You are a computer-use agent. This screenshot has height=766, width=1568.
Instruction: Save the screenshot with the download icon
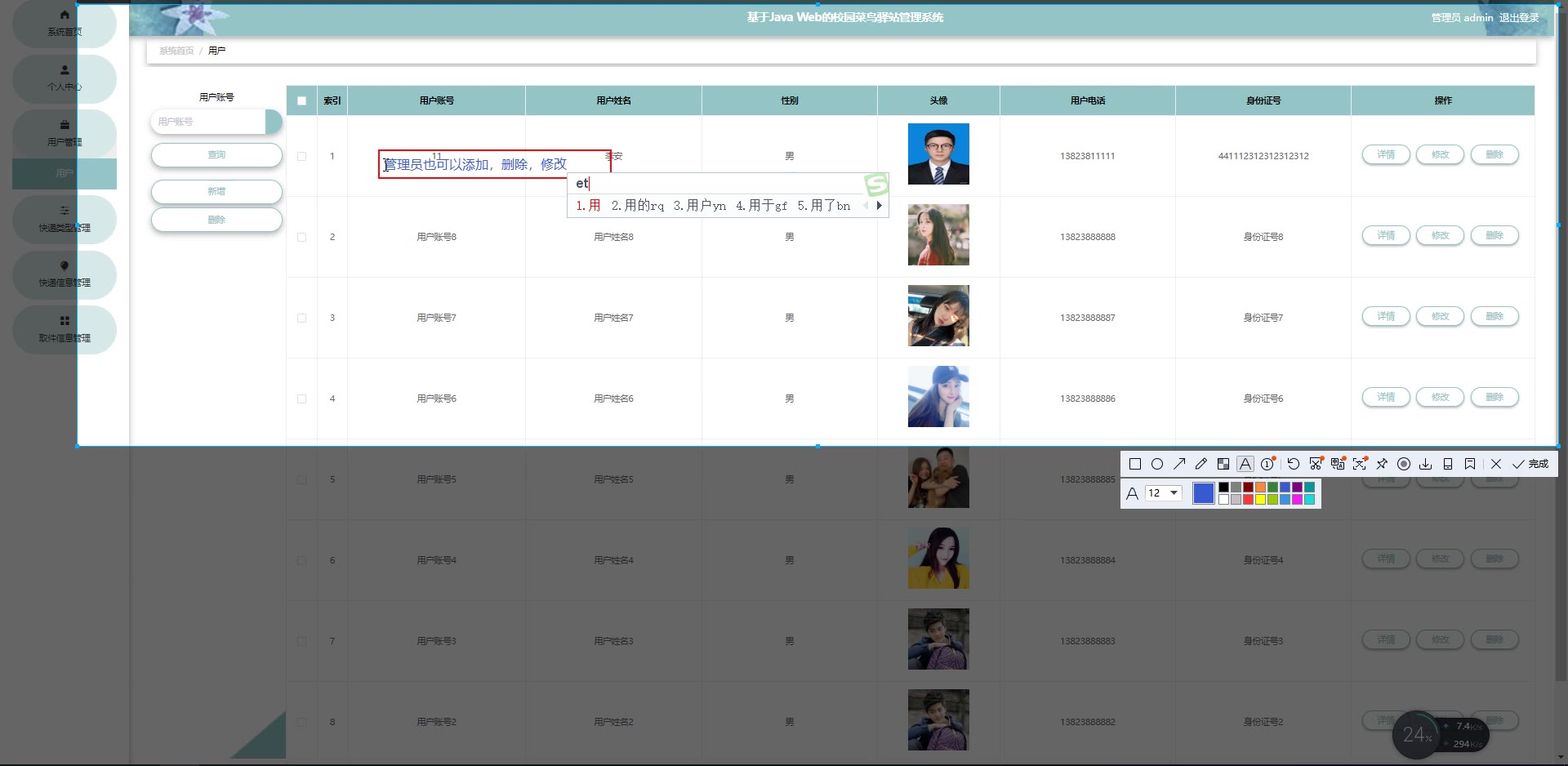[1426, 464]
